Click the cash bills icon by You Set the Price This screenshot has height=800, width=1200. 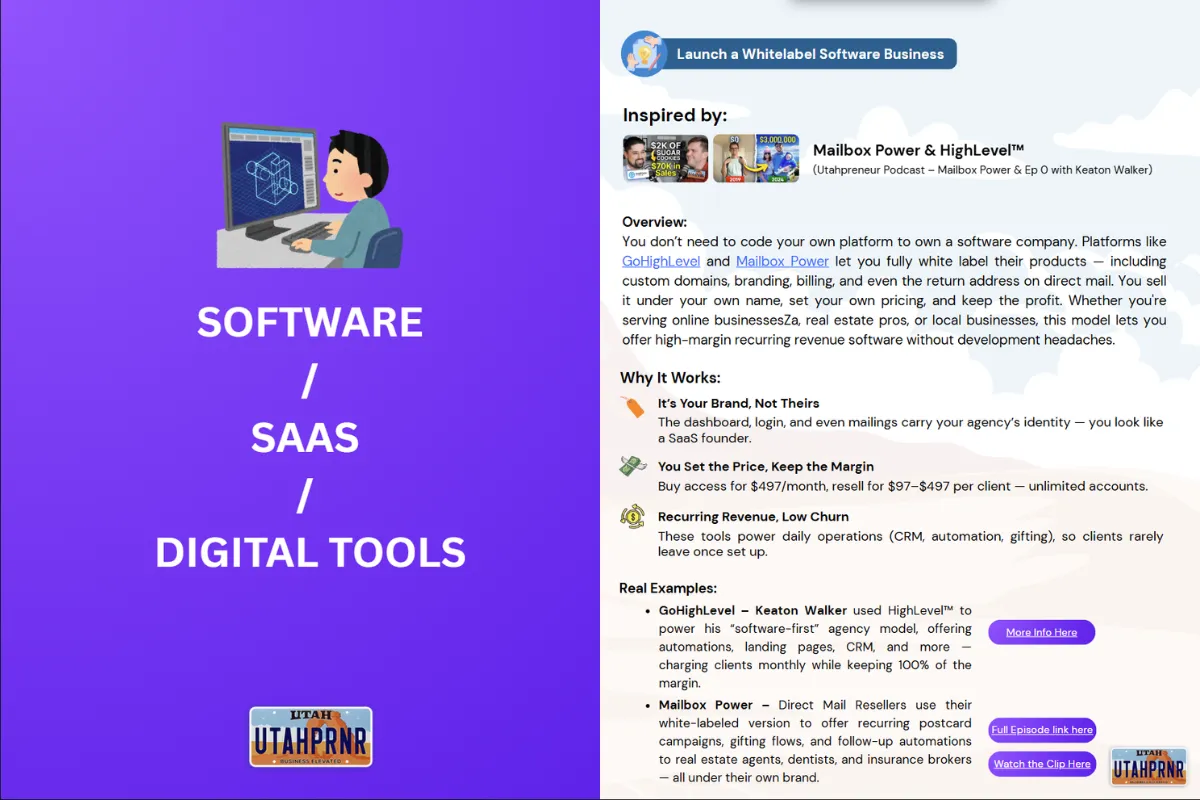coord(632,466)
